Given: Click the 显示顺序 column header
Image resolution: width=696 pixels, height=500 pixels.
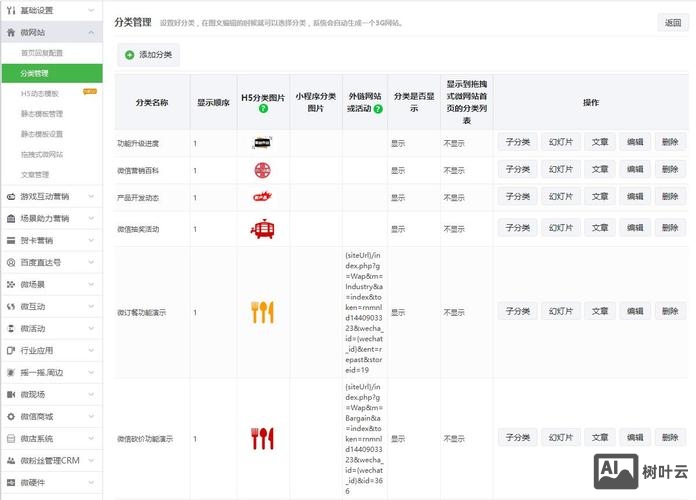Looking at the screenshot, I should pos(214,103).
